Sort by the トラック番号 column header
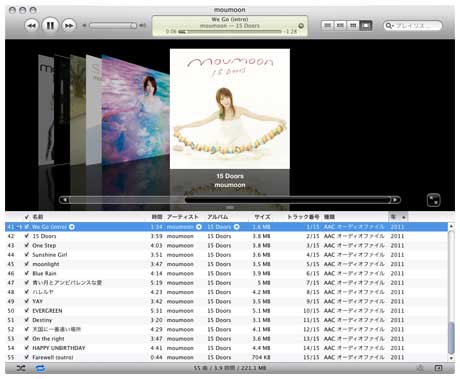Image resolution: width=460 pixels, height=379 pixels. [303, 217]
